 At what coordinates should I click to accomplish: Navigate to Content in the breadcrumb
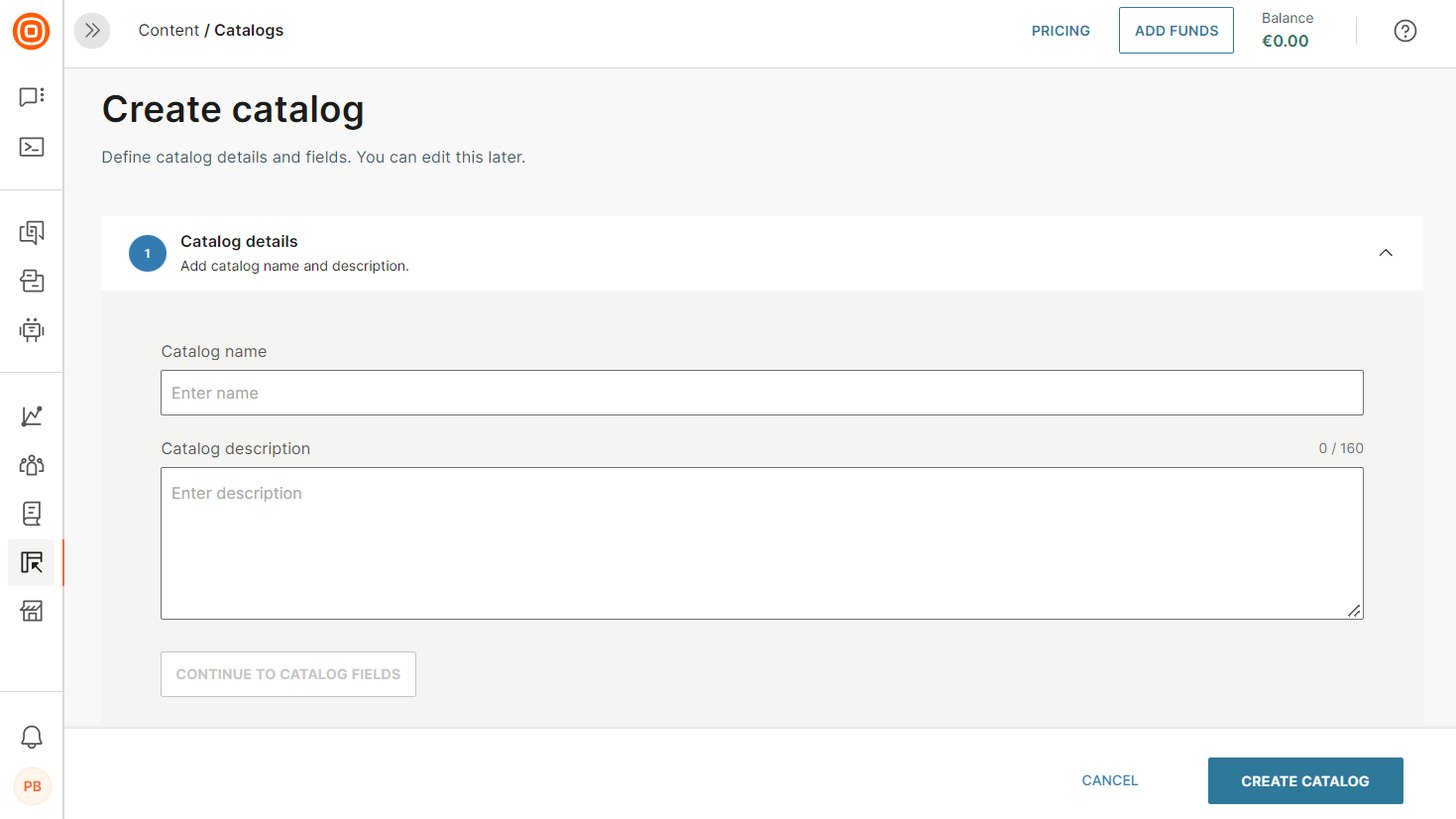click(168, 30)
